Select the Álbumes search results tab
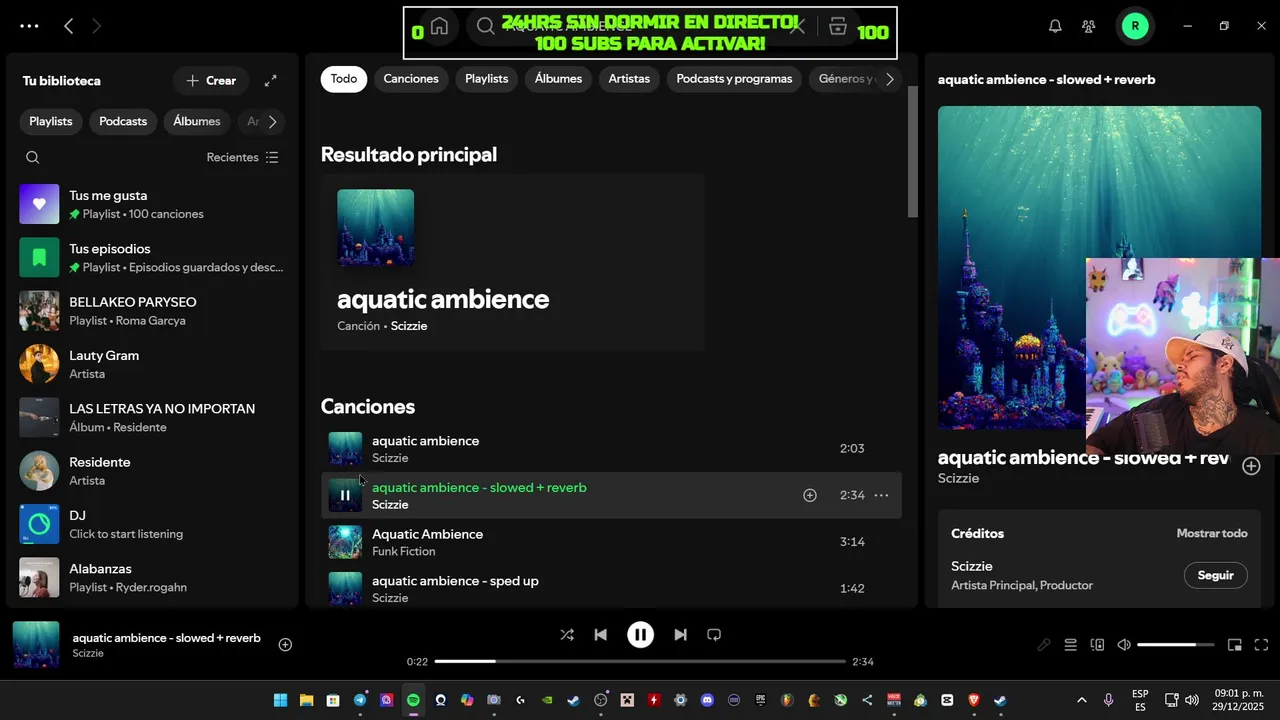This screenshot has height=720, width=1280. tap(558, 79)
